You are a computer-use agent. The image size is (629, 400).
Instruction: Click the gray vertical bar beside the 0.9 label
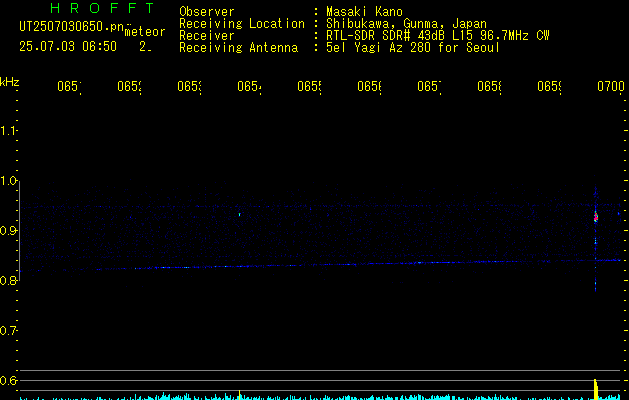[x=20, y=231]
